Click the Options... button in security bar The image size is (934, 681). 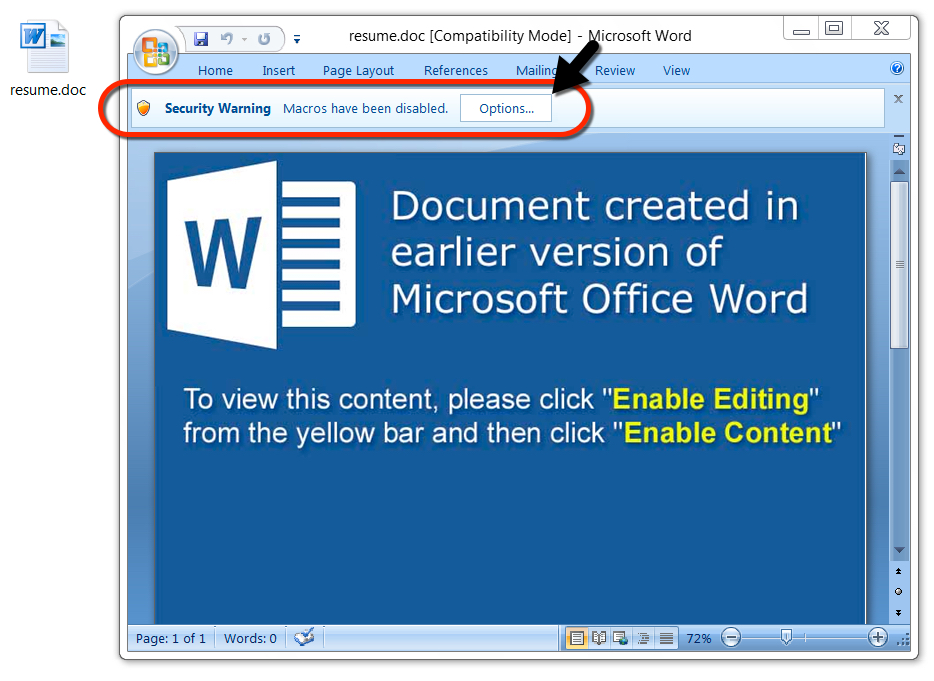click(x=506, y=108)
